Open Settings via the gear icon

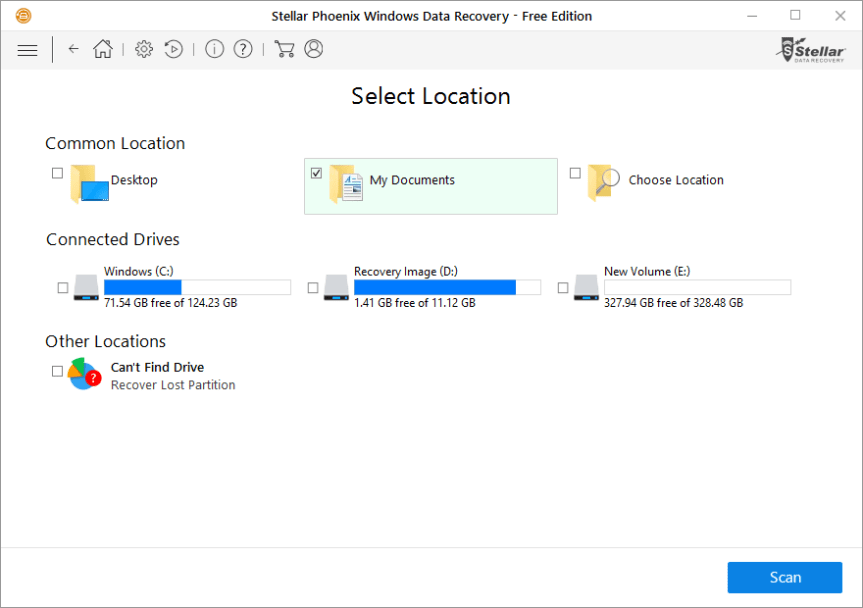coord(144,49)
